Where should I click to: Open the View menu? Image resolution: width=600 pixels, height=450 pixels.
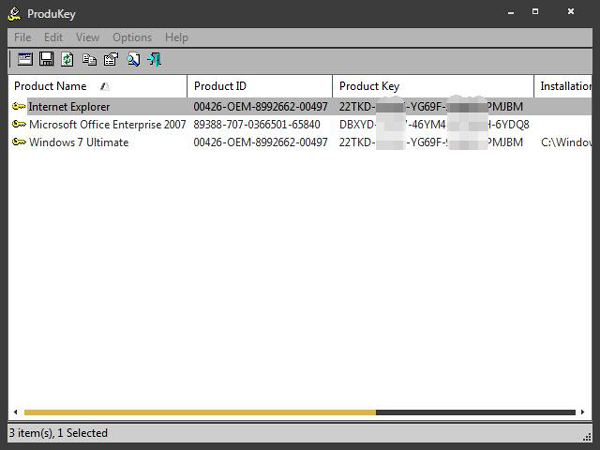tap(88, 38)
